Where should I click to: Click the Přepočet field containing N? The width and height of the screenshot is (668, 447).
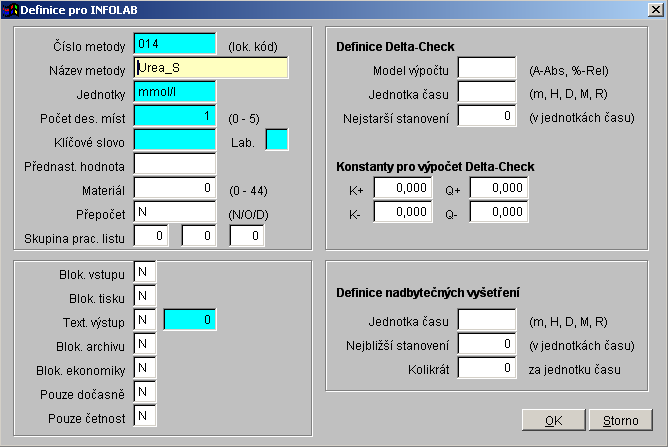click(x=175, y=211)
